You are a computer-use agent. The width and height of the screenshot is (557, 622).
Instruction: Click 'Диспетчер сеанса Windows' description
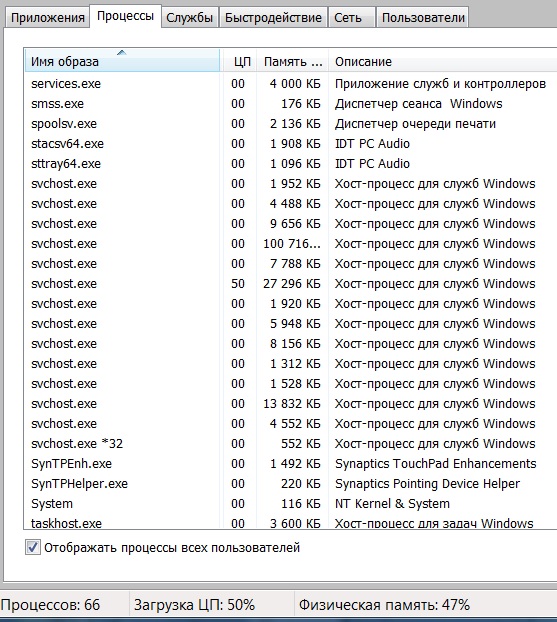click(x=419, y=104)
